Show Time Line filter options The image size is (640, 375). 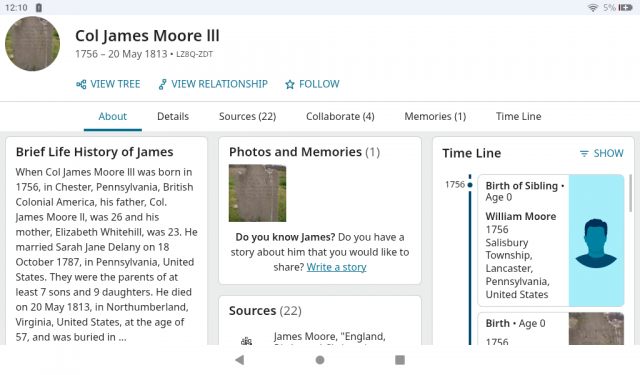602,153
